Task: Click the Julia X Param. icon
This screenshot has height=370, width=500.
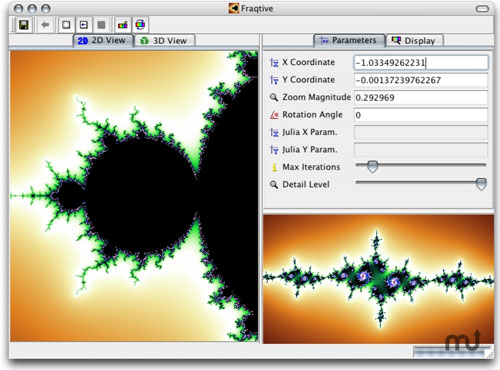Action: [x=274, y=132]
